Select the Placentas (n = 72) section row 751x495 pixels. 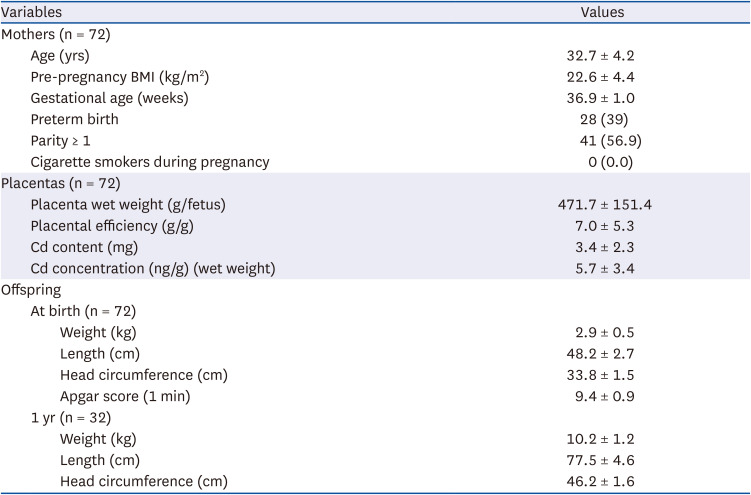coord(58,184)
